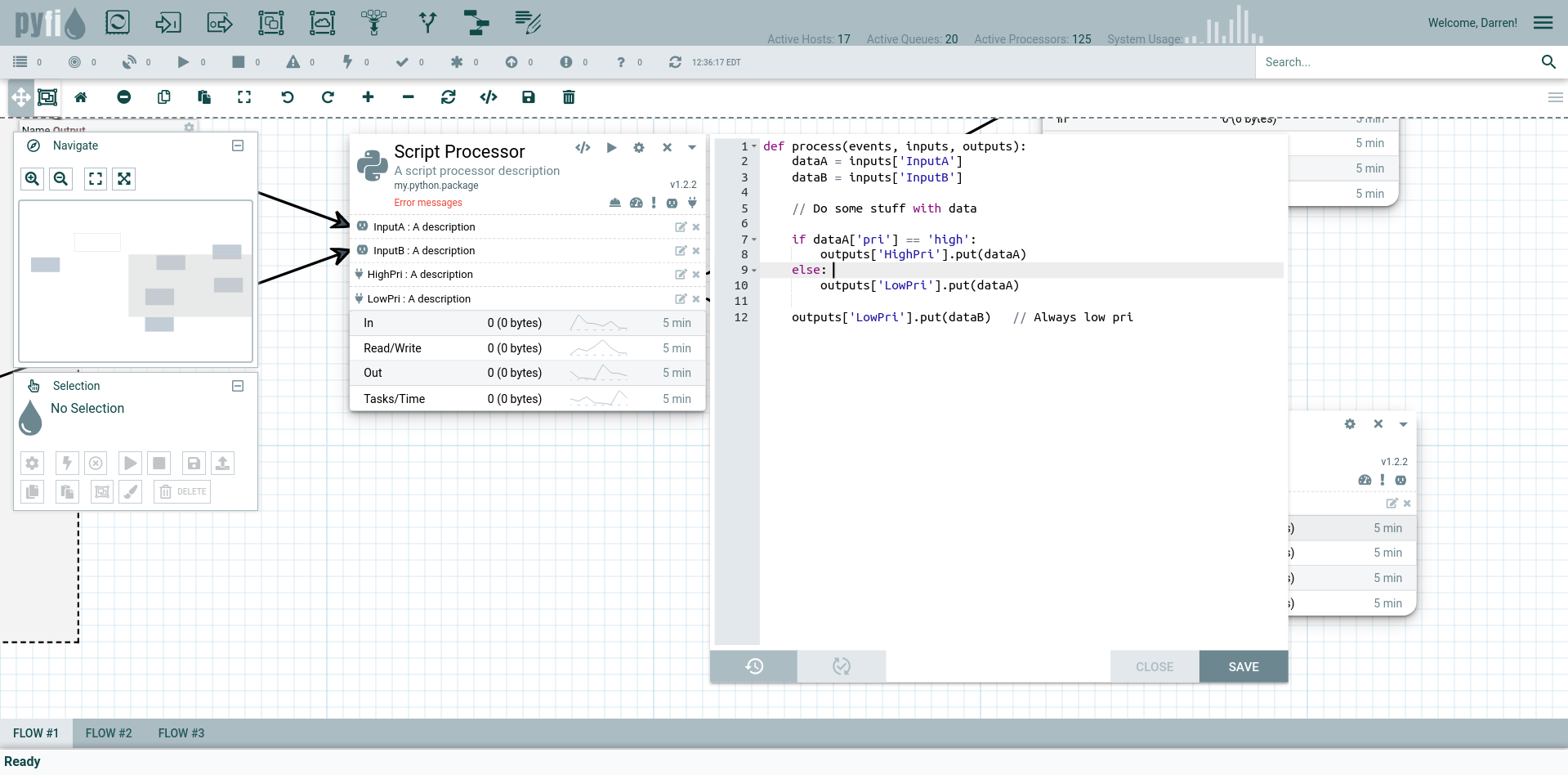Switch to FLOW #1 tab
1568x775 pixels.
point(36,733)
